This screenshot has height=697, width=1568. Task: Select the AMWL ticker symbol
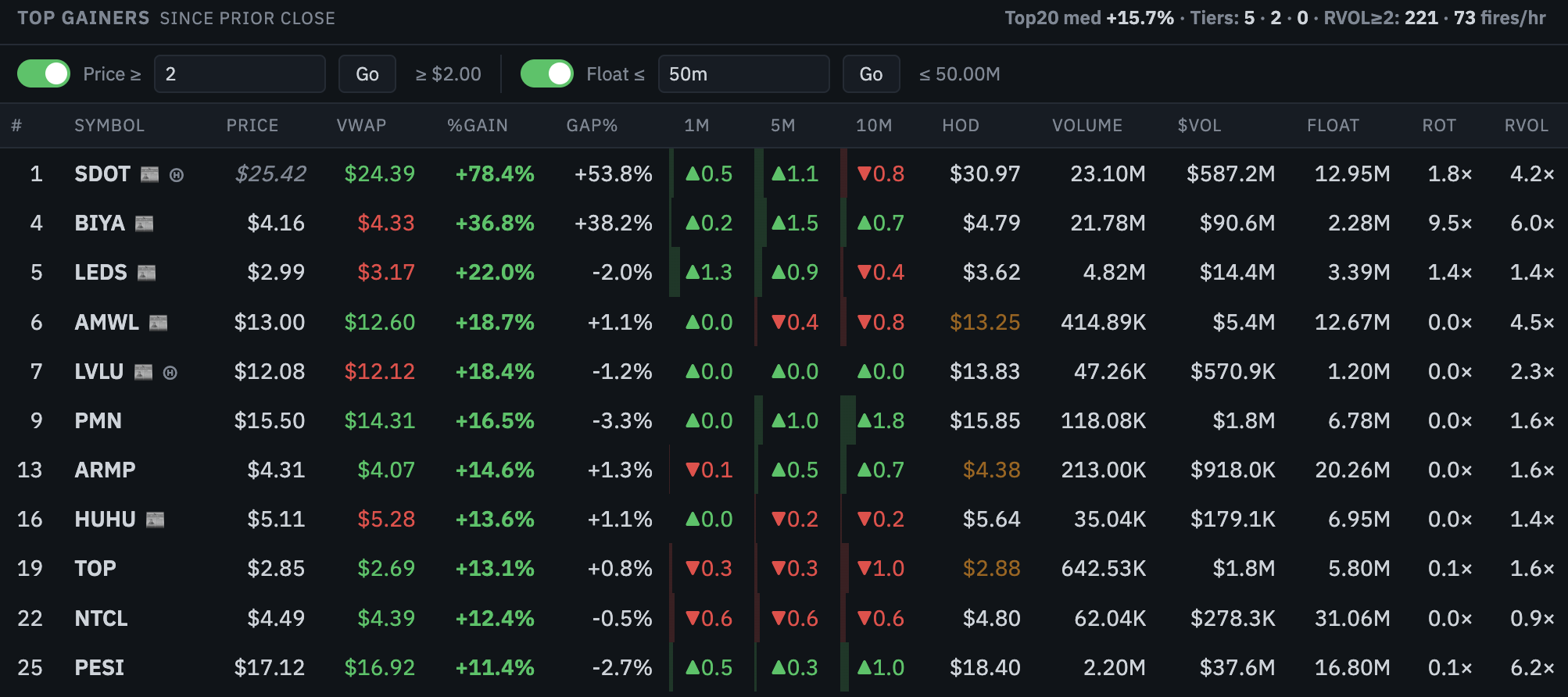[x=106, y=322]
